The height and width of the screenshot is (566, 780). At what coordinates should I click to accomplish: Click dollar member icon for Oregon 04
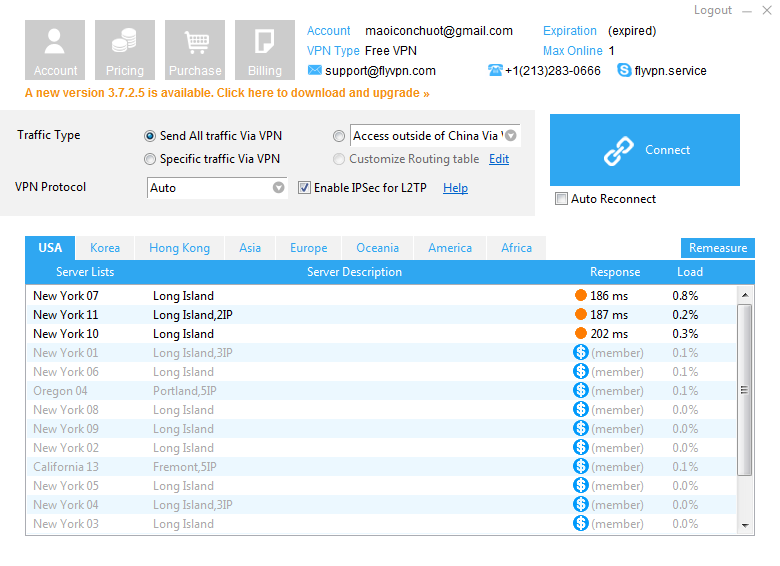point(580,391)
